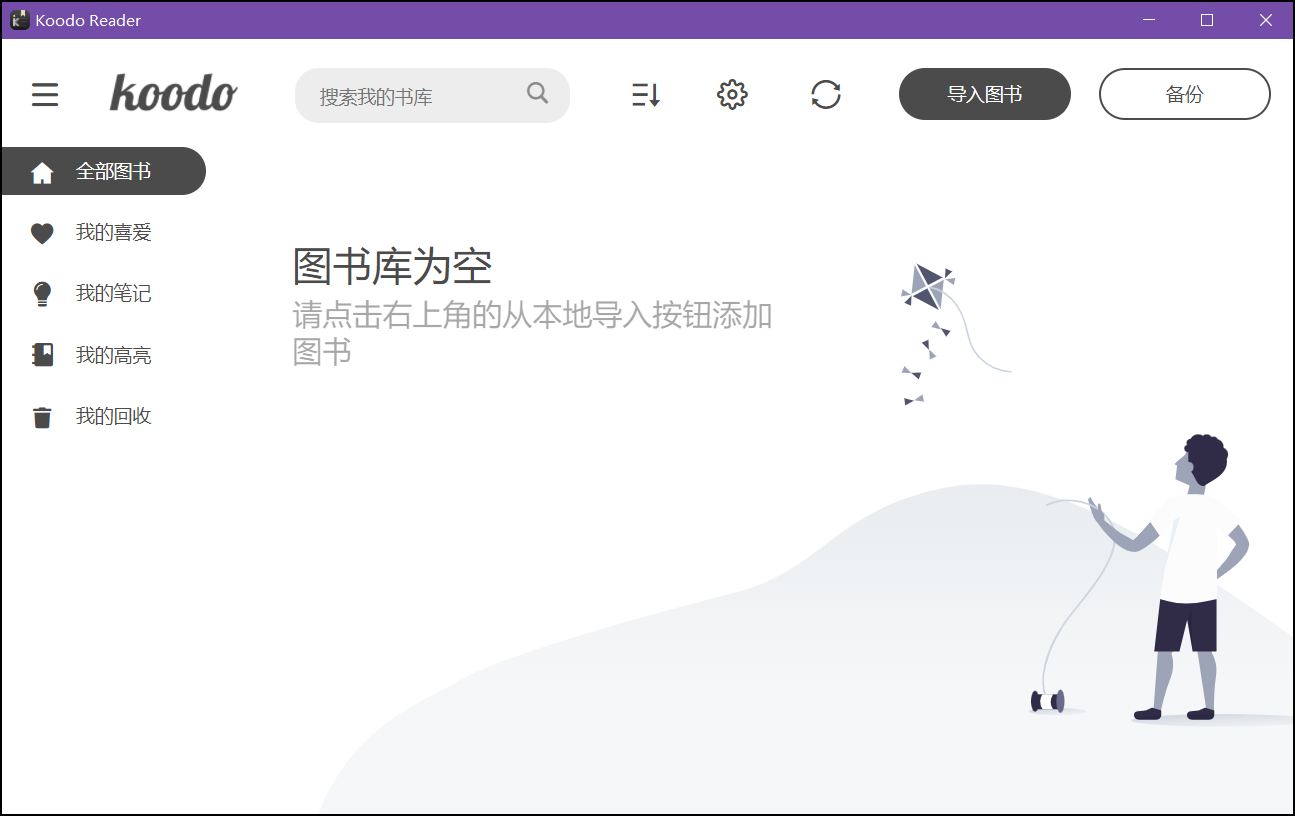Click the sync refresh icon

click(x=826, y=95)
